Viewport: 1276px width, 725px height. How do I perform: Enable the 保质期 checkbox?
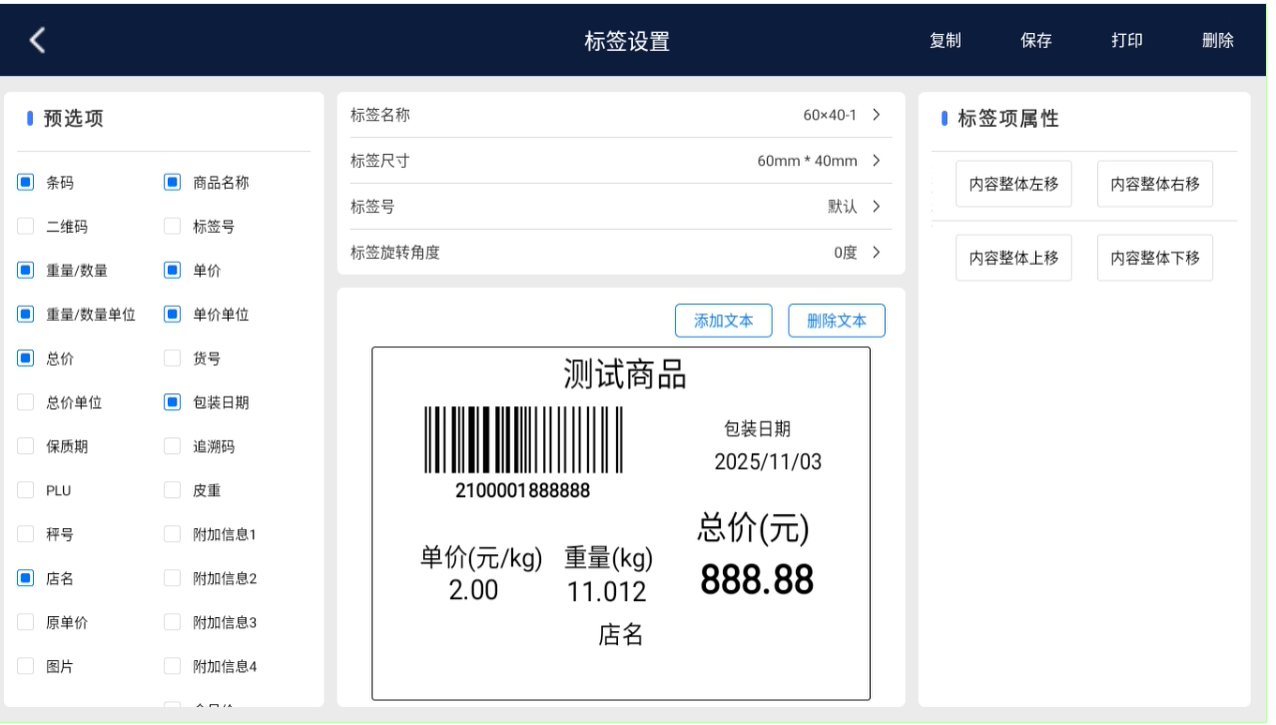26,447
